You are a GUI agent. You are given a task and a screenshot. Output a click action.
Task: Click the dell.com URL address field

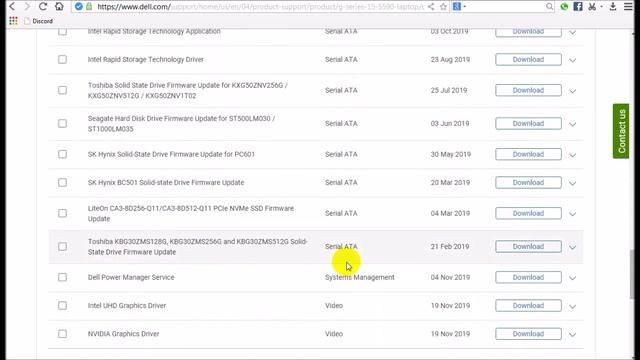[260, 7]
